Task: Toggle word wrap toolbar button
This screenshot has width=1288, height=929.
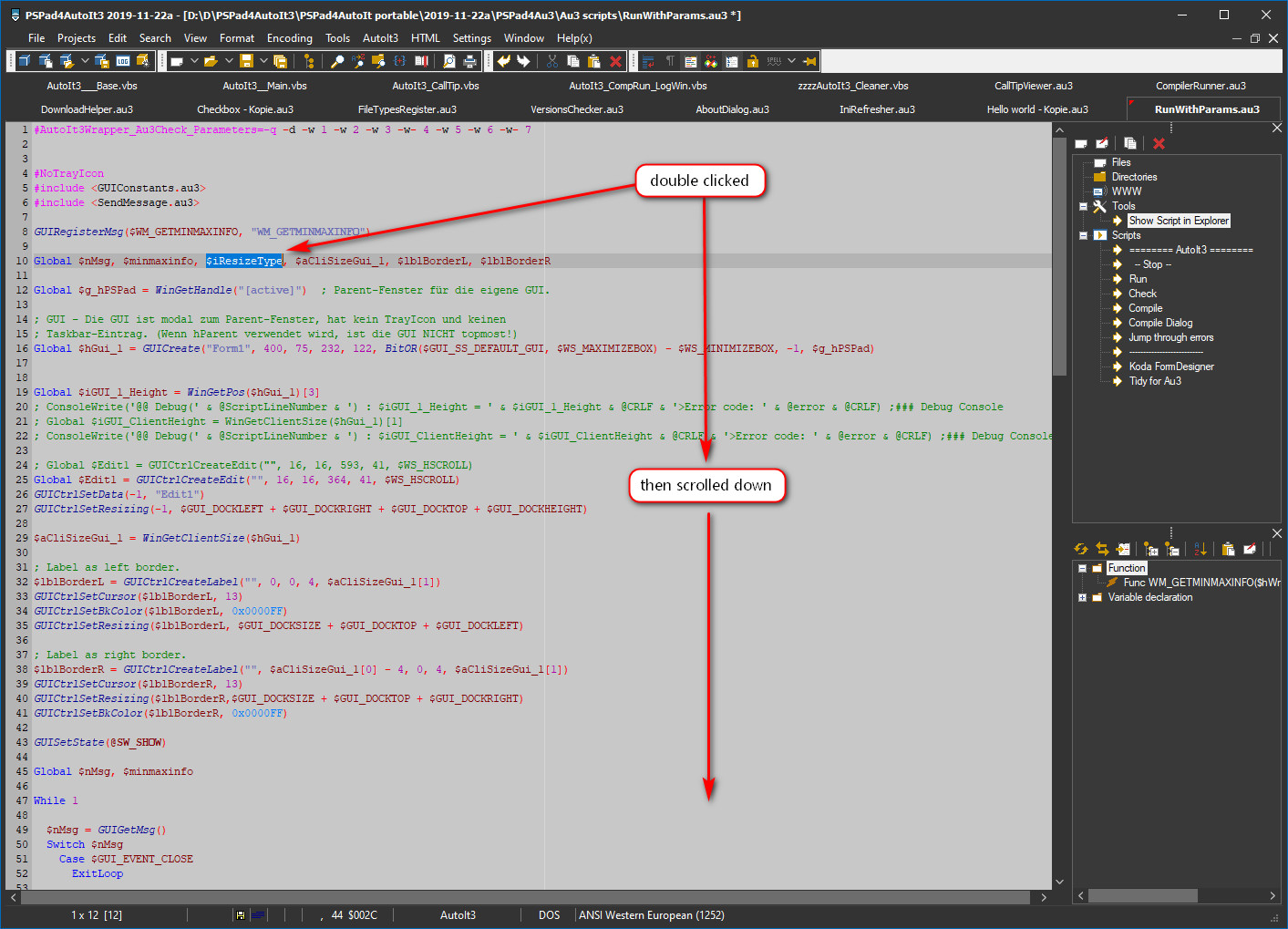Action: click(648, 61)
